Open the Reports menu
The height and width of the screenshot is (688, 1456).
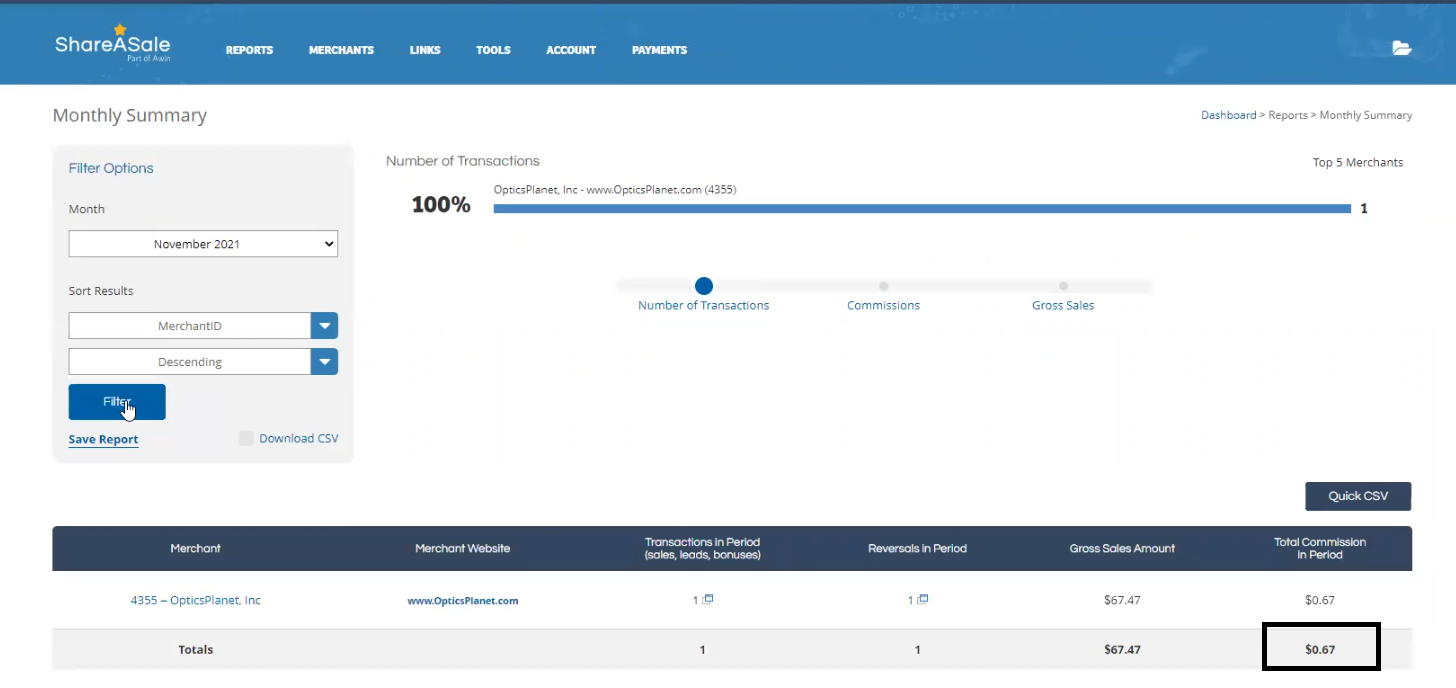249,50
